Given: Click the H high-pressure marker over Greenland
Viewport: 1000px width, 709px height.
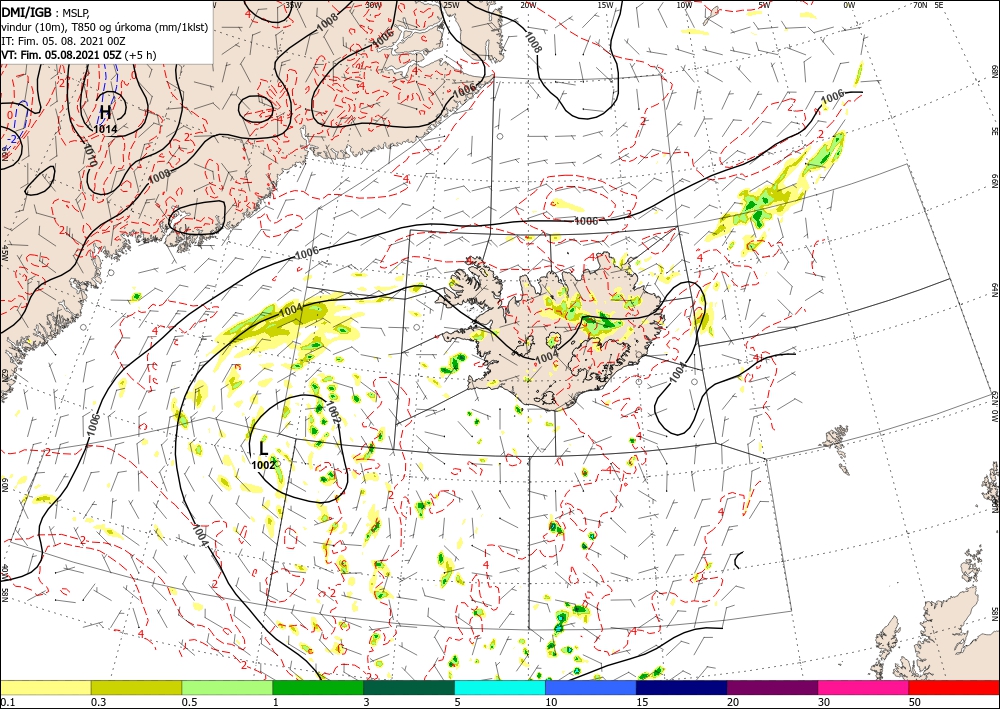Looking at the screenshot, I should tap(105, 112).
